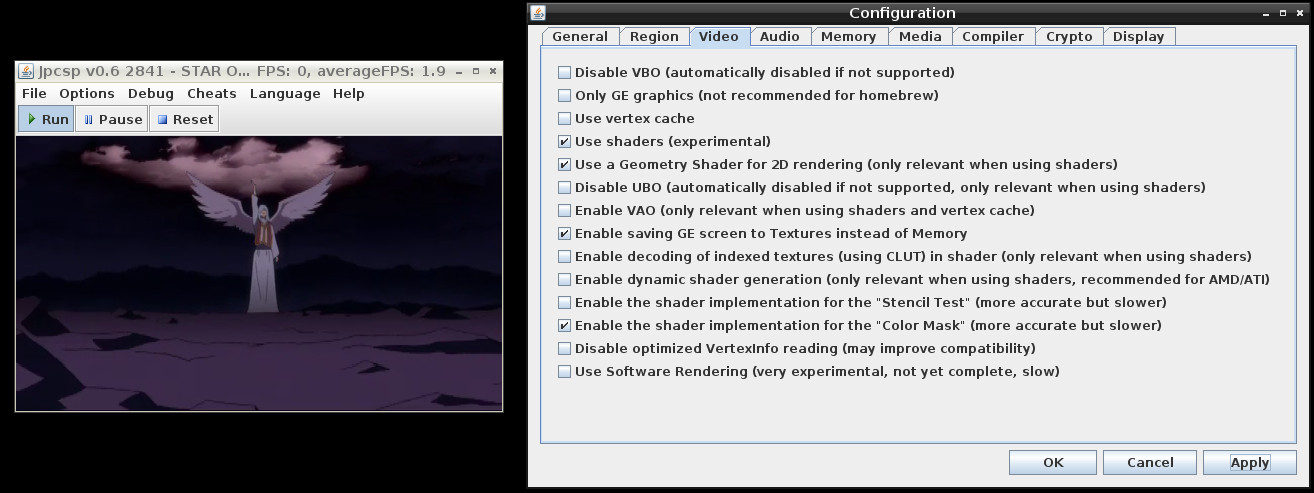Click the game video display in Jpcsp

coord(259,272)
